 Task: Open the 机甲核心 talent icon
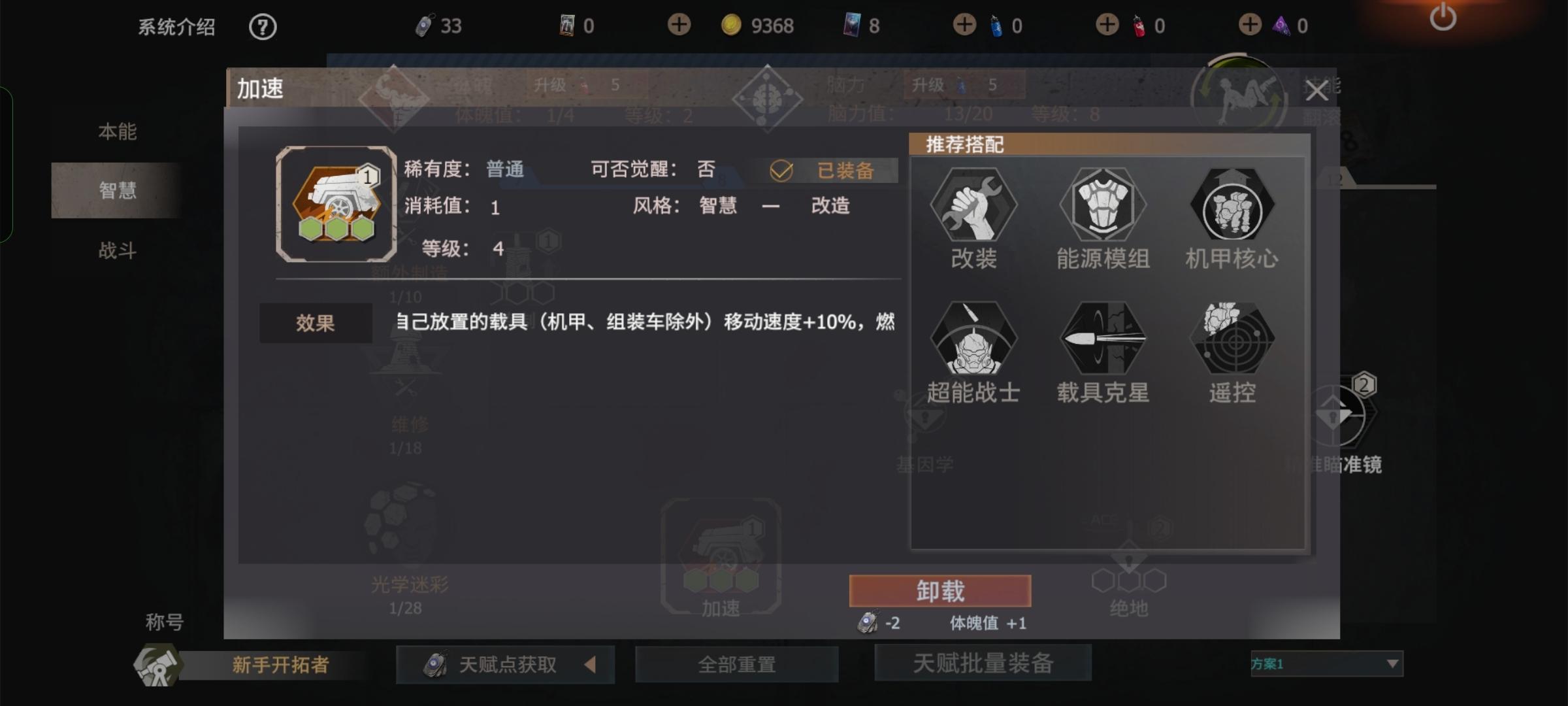(x=1232, y=205)
